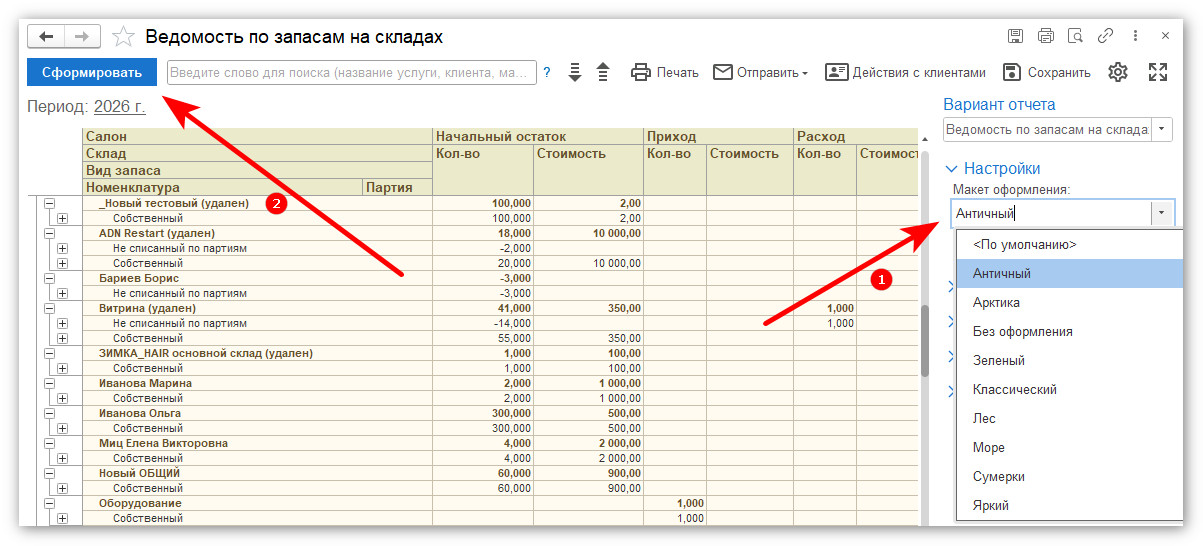The image size is (1203, 546).
Task: Collapse the Витрина (удален) group
Action: 47,308
